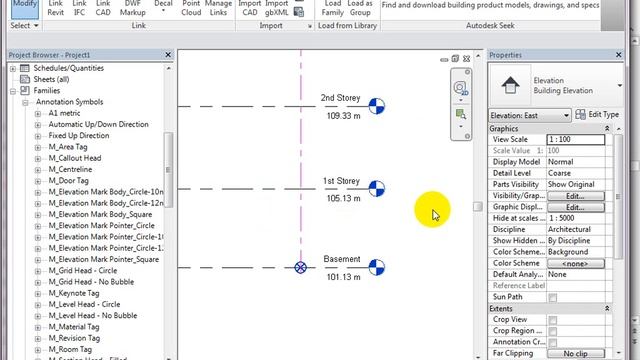Select M_Revision Tag item
Image resolution: width=640 pixels, height=360 pixels.
click(x=74, y=338)
